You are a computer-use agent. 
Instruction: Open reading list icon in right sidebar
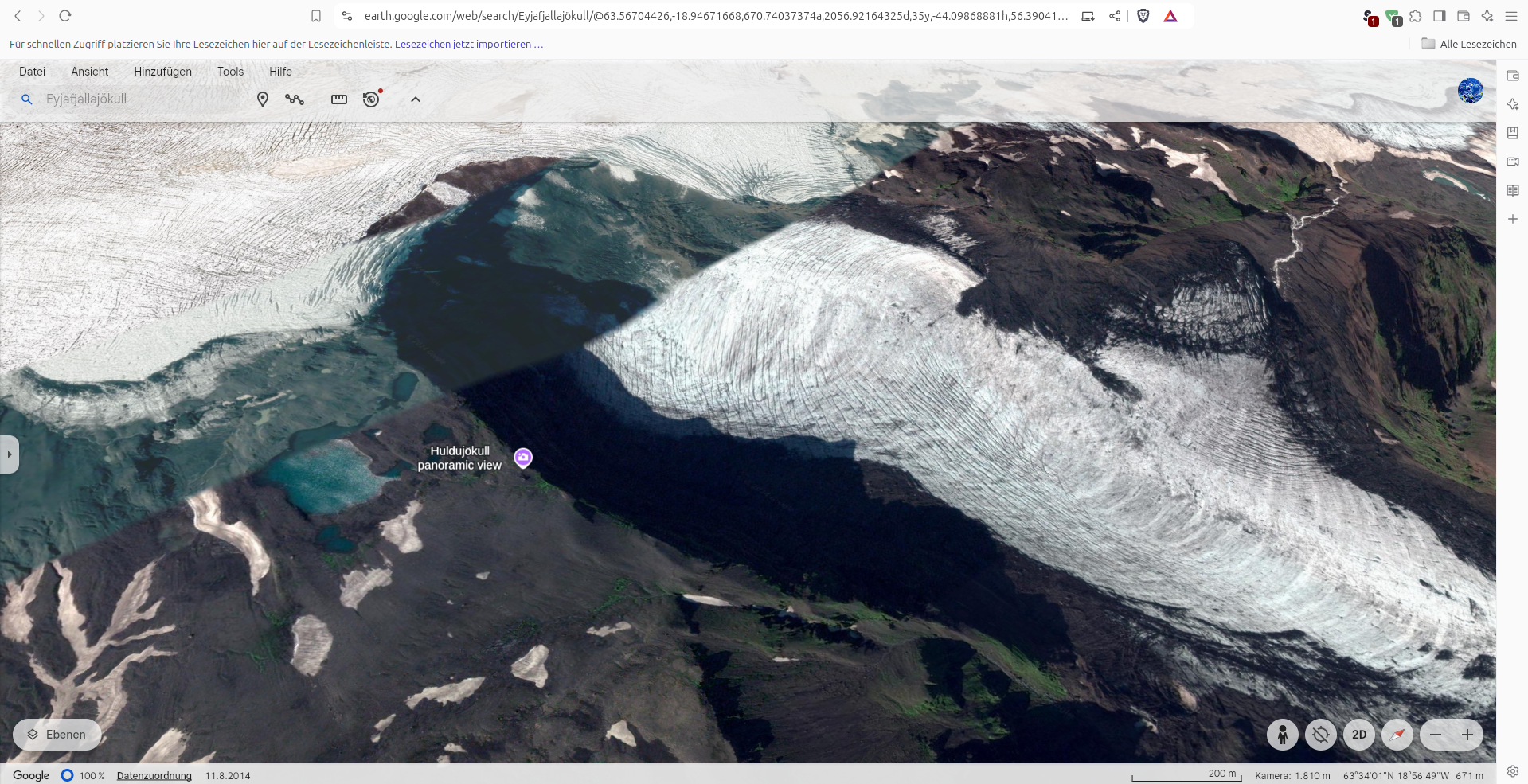tap(1513, 190)
